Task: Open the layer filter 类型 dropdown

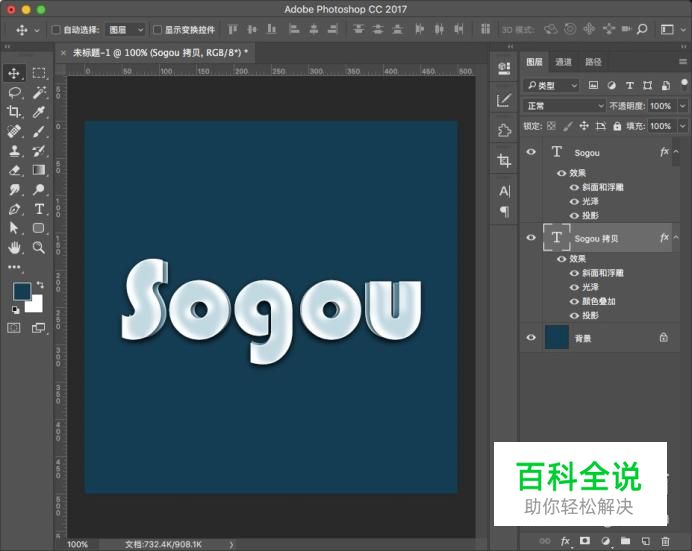Action: pos(551,85)
